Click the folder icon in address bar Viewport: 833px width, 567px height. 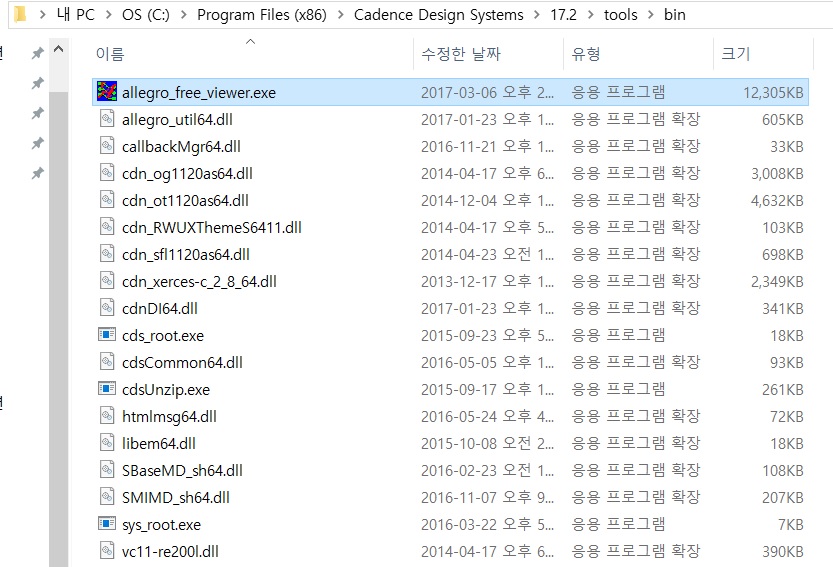click(x=20, y=14)
